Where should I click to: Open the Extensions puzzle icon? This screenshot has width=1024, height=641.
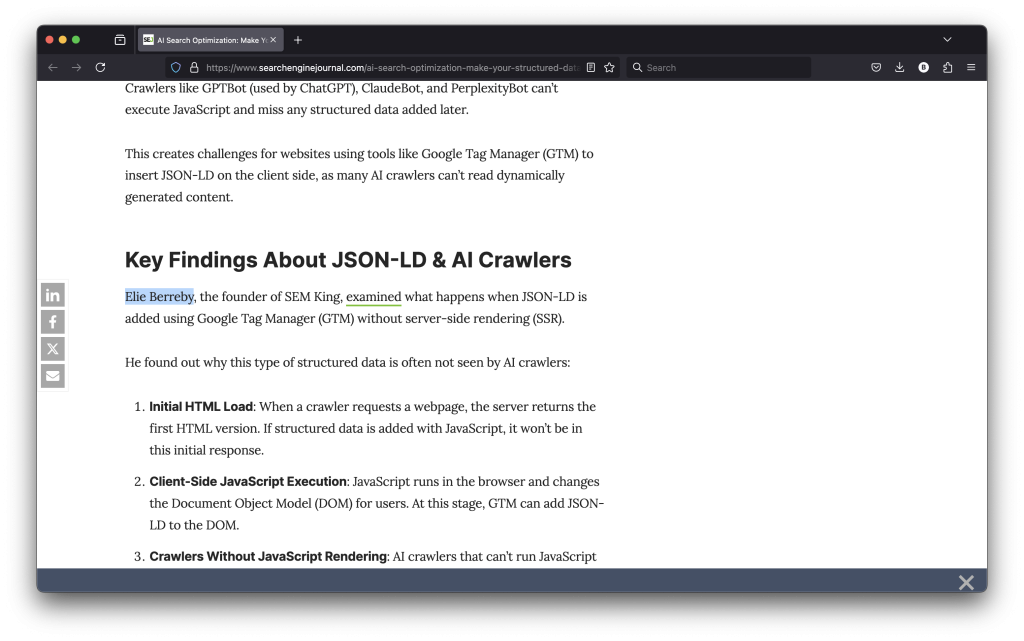947,67
